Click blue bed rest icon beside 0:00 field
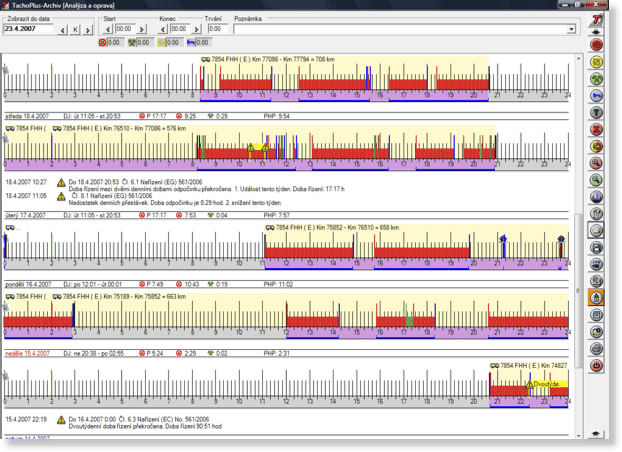 (x=191, y=42)
